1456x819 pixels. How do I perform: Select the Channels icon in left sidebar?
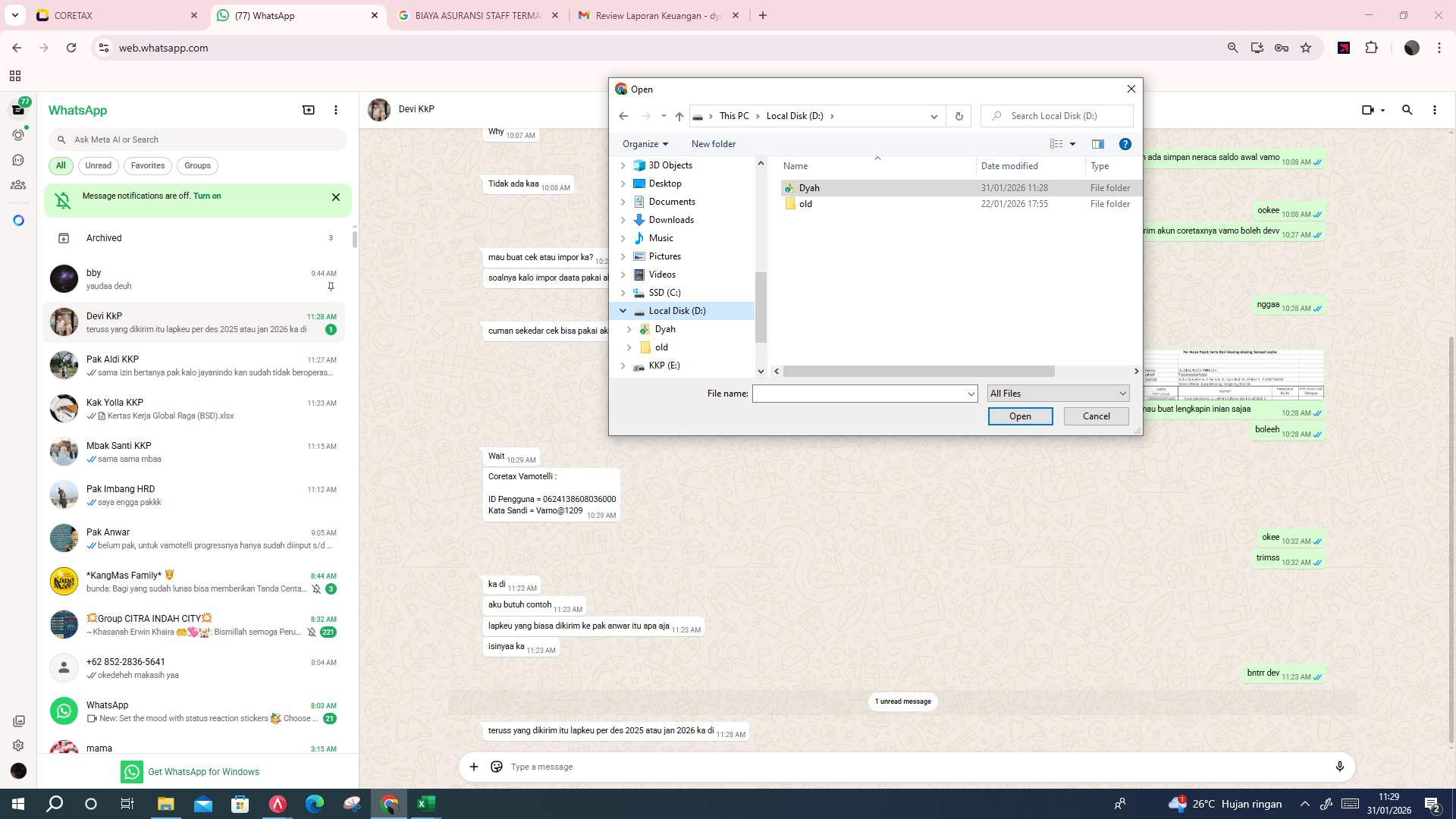(x=18, y=160)
